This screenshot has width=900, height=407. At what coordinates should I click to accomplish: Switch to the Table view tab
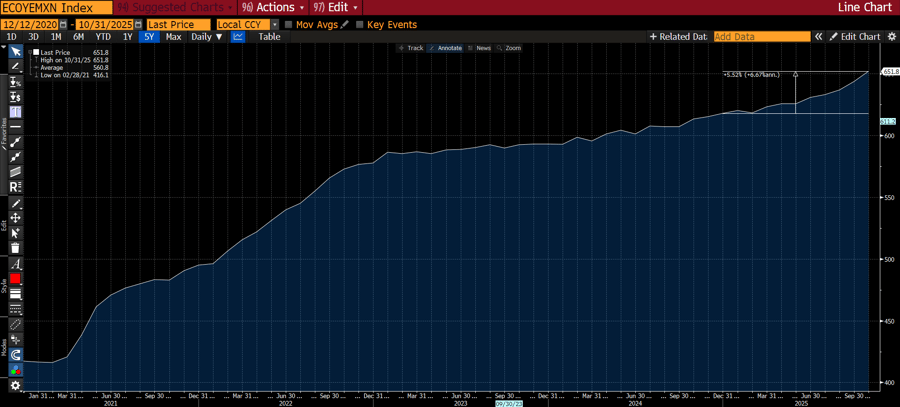click(x=269, y=37)
